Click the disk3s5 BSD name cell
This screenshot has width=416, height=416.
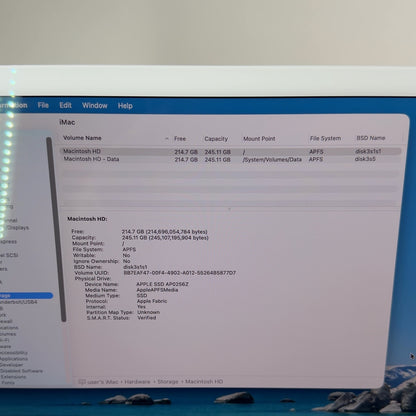point(365,159)
